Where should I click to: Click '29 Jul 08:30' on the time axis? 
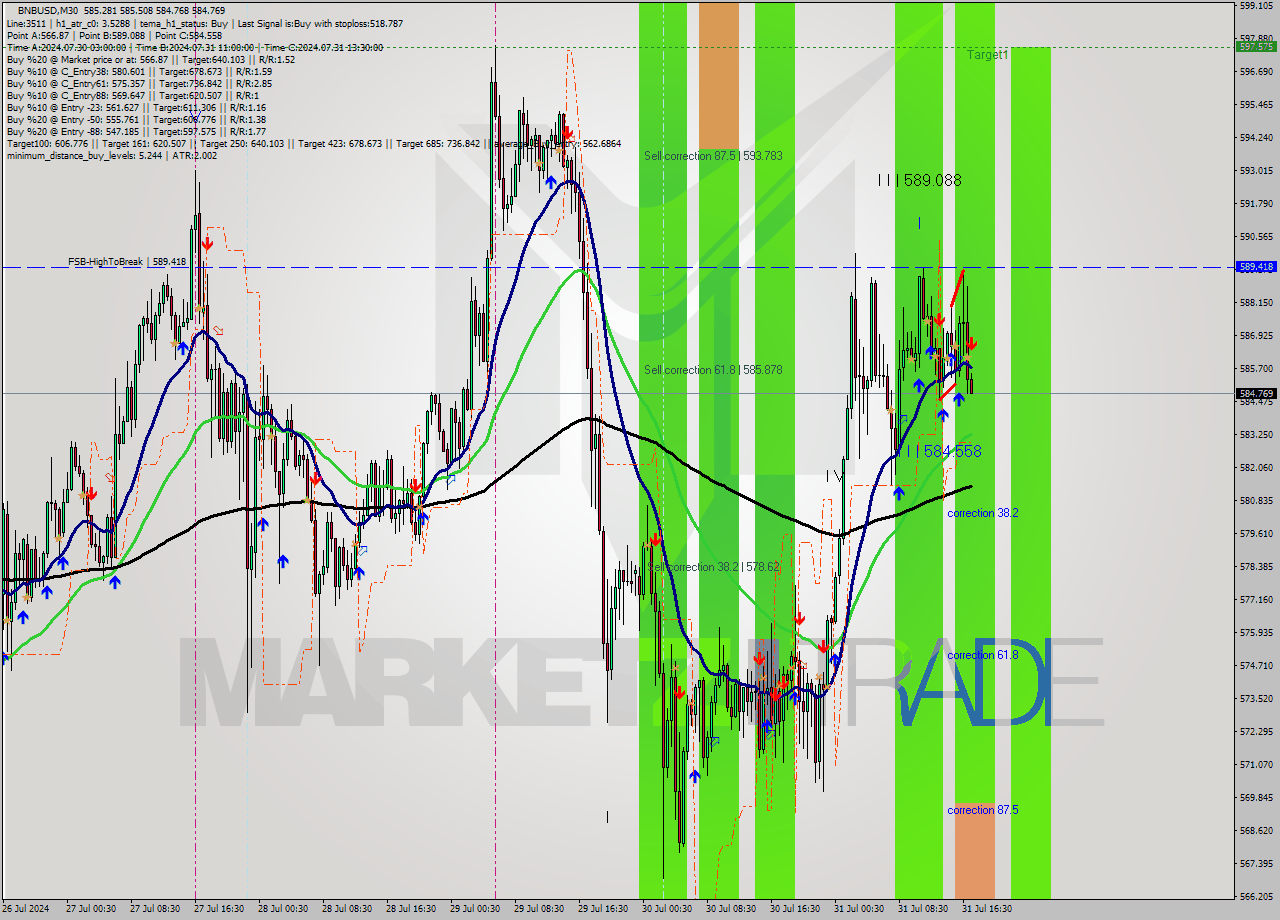pyautogui.click(x=539, y=909)
